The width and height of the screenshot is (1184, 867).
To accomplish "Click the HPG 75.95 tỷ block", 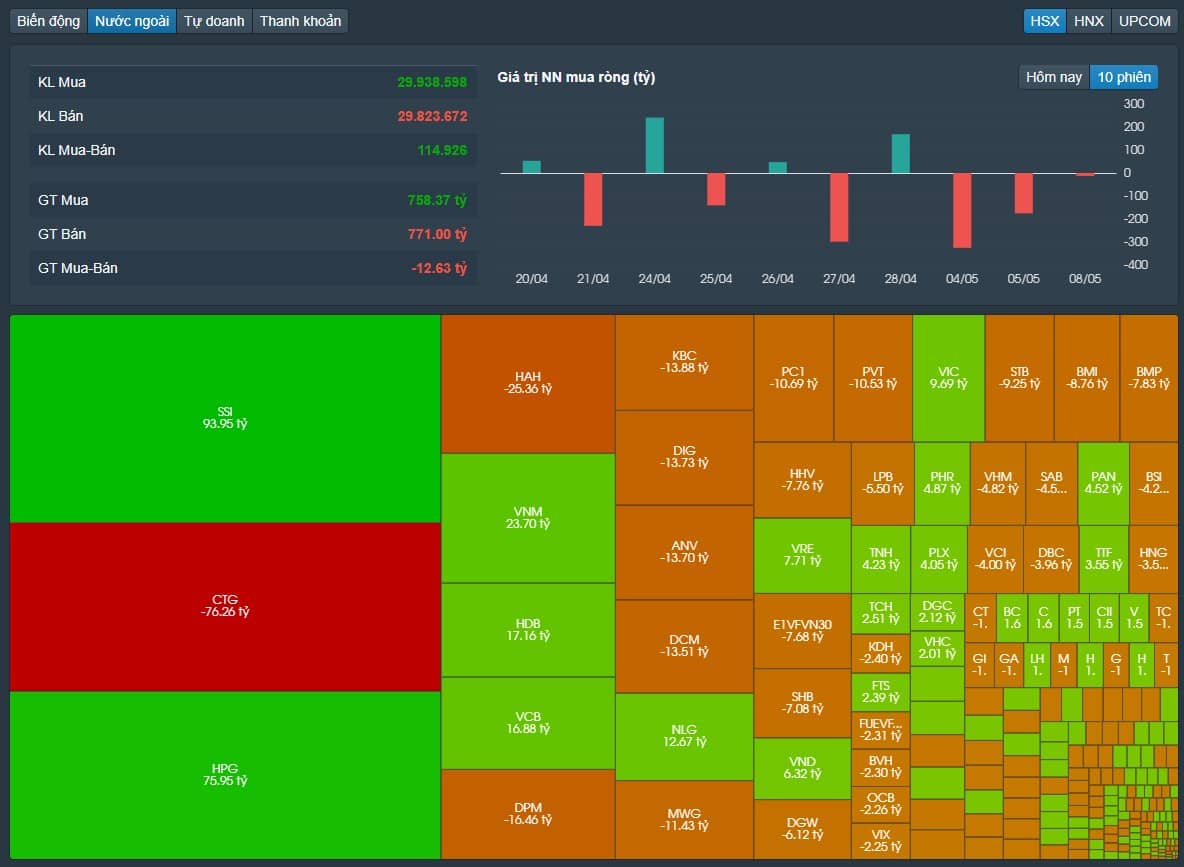I will click(225, 775).
